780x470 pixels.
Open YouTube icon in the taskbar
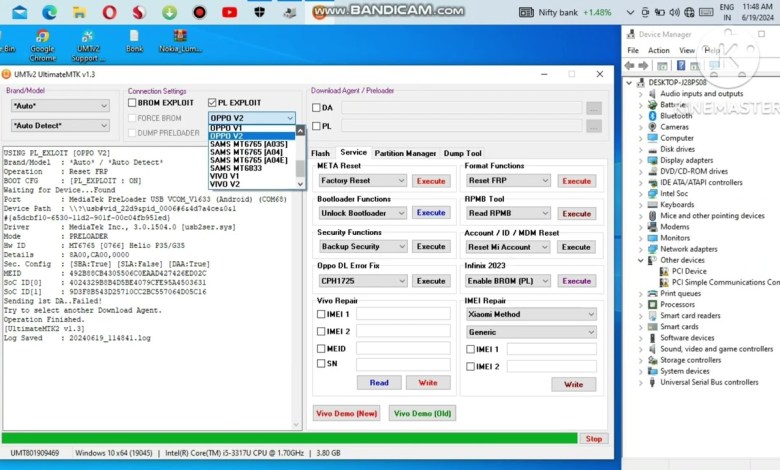point(229,12)
